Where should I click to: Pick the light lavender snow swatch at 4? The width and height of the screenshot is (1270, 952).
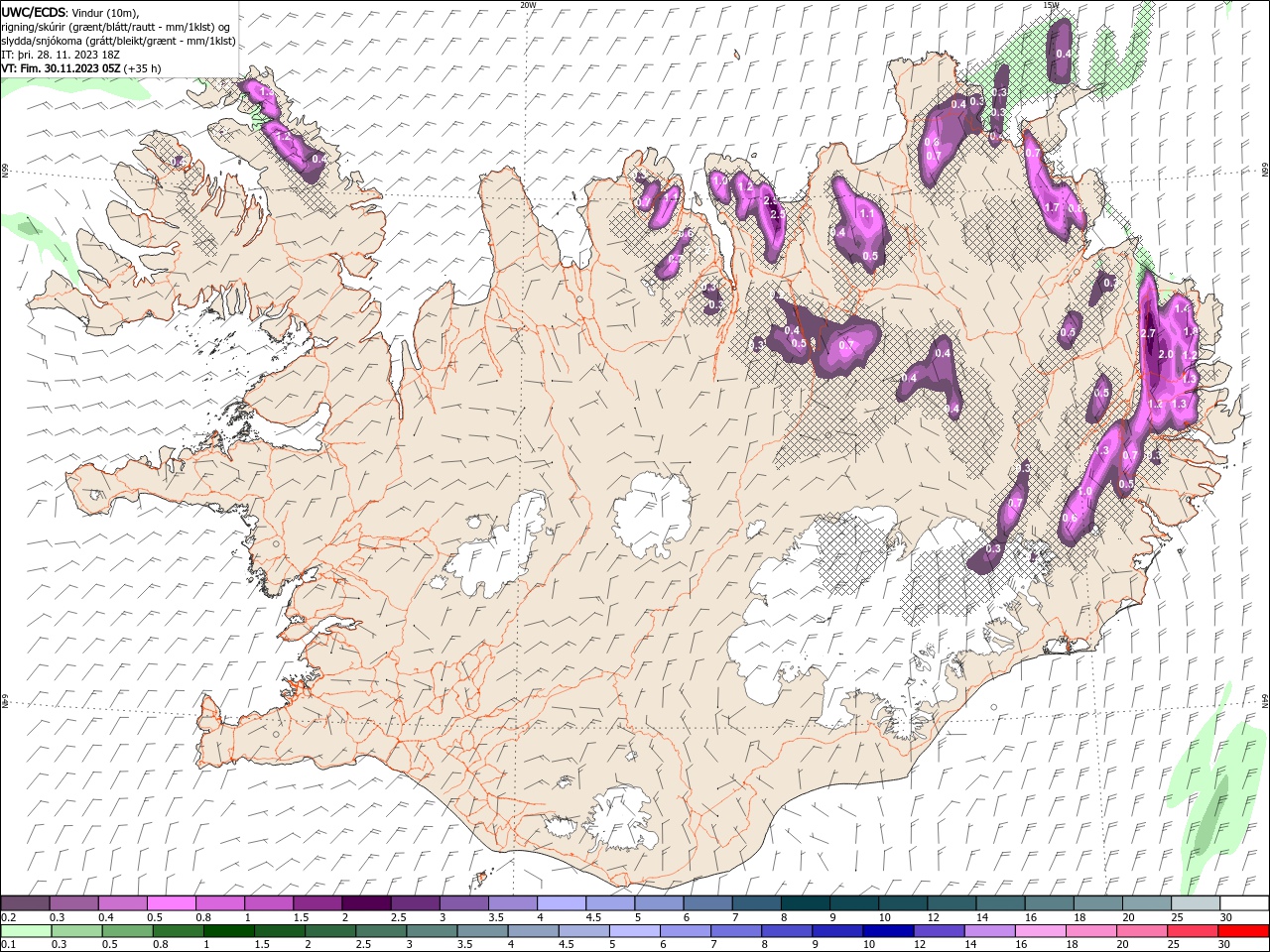[x=562, y=903]
